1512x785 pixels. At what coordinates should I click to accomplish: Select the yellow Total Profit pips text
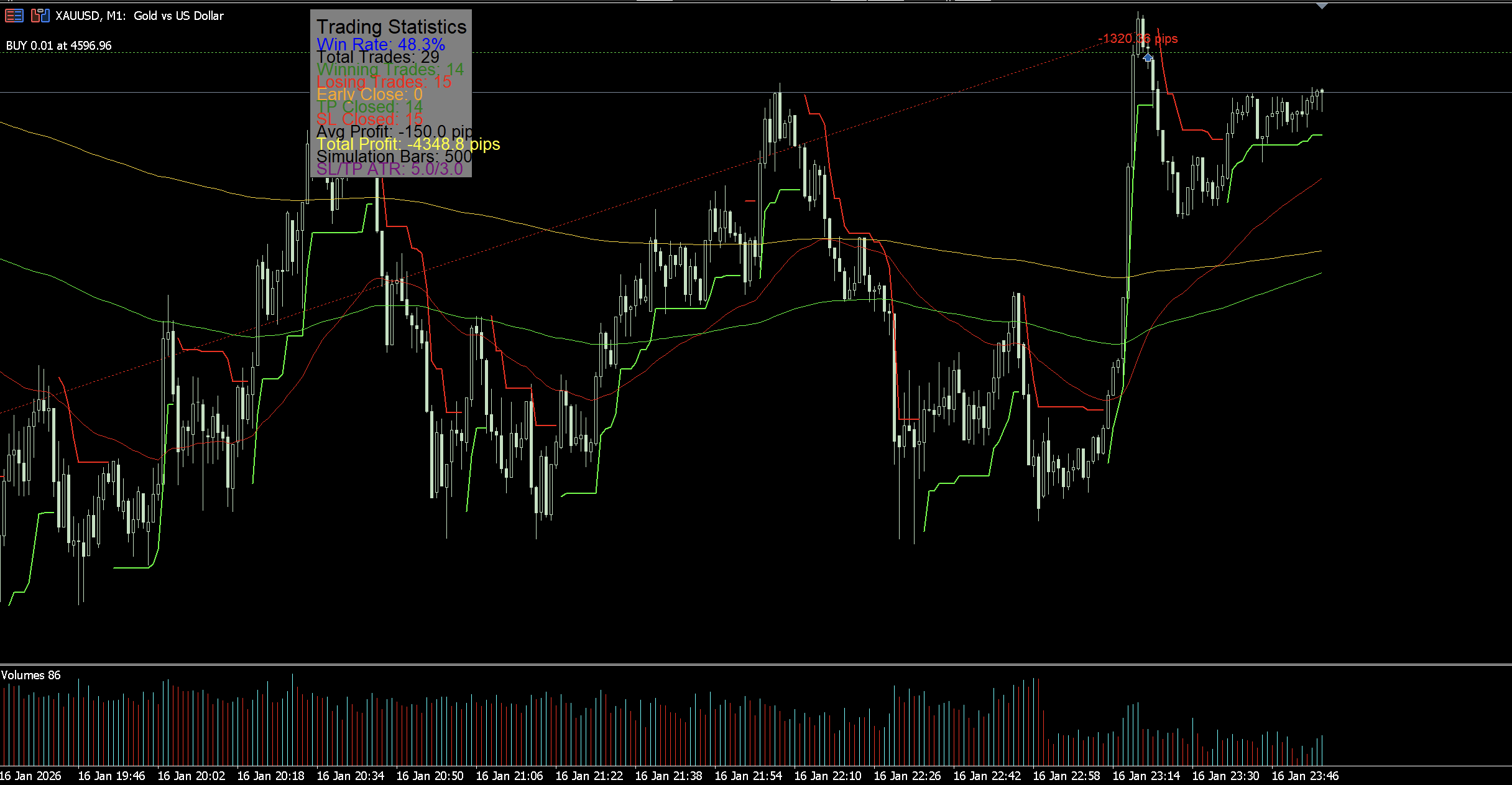408,144
